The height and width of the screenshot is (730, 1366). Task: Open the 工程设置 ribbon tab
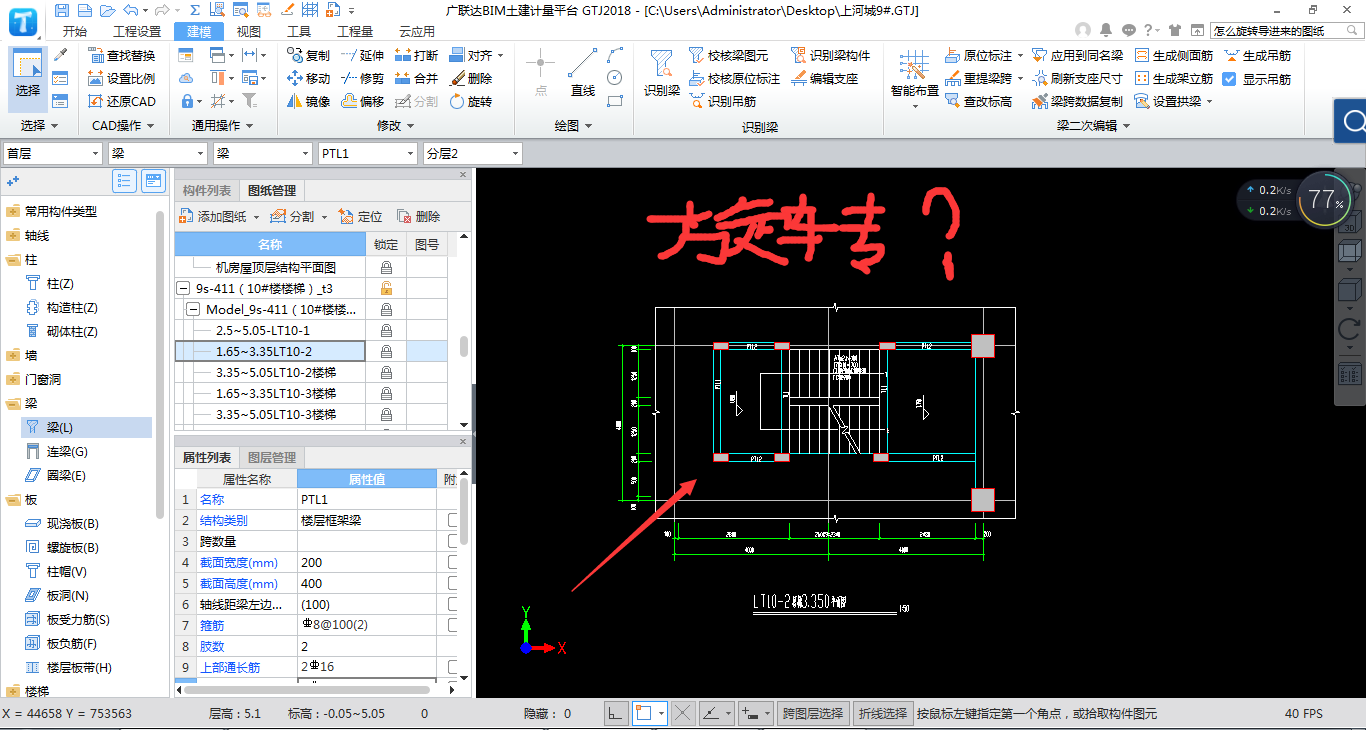(x=137, y=31)
